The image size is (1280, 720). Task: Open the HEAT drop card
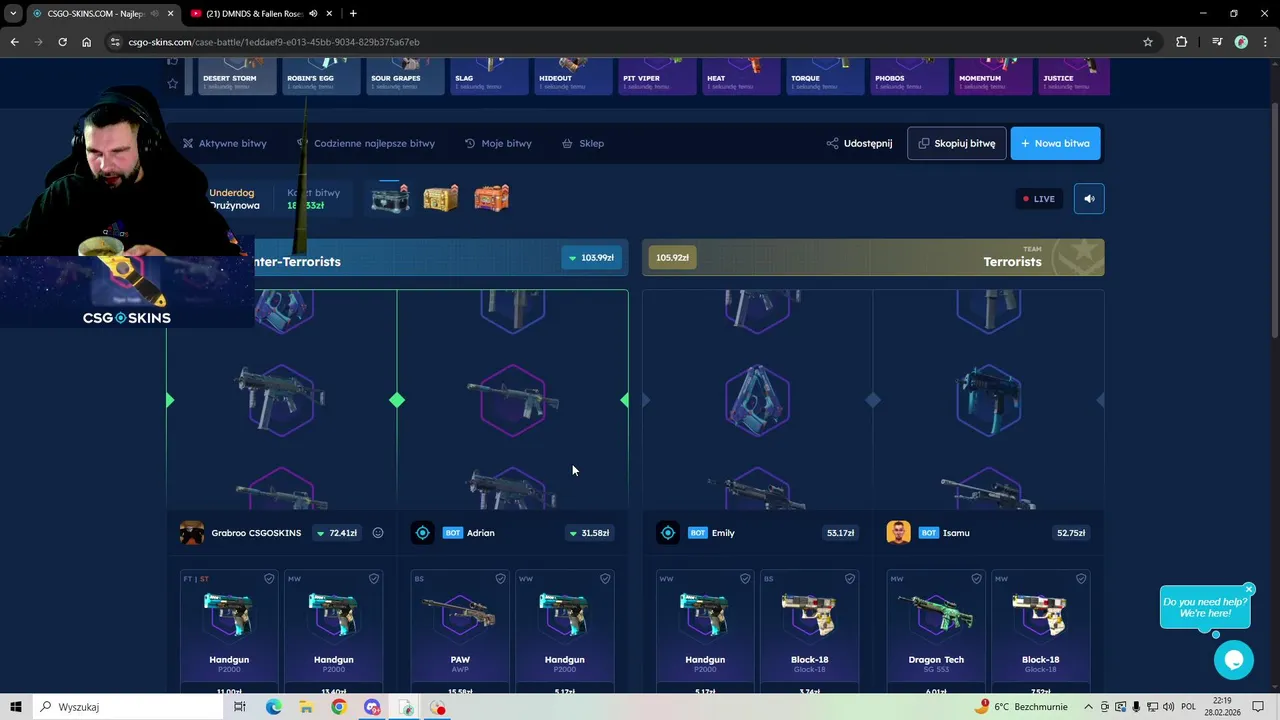click(740, 76)
